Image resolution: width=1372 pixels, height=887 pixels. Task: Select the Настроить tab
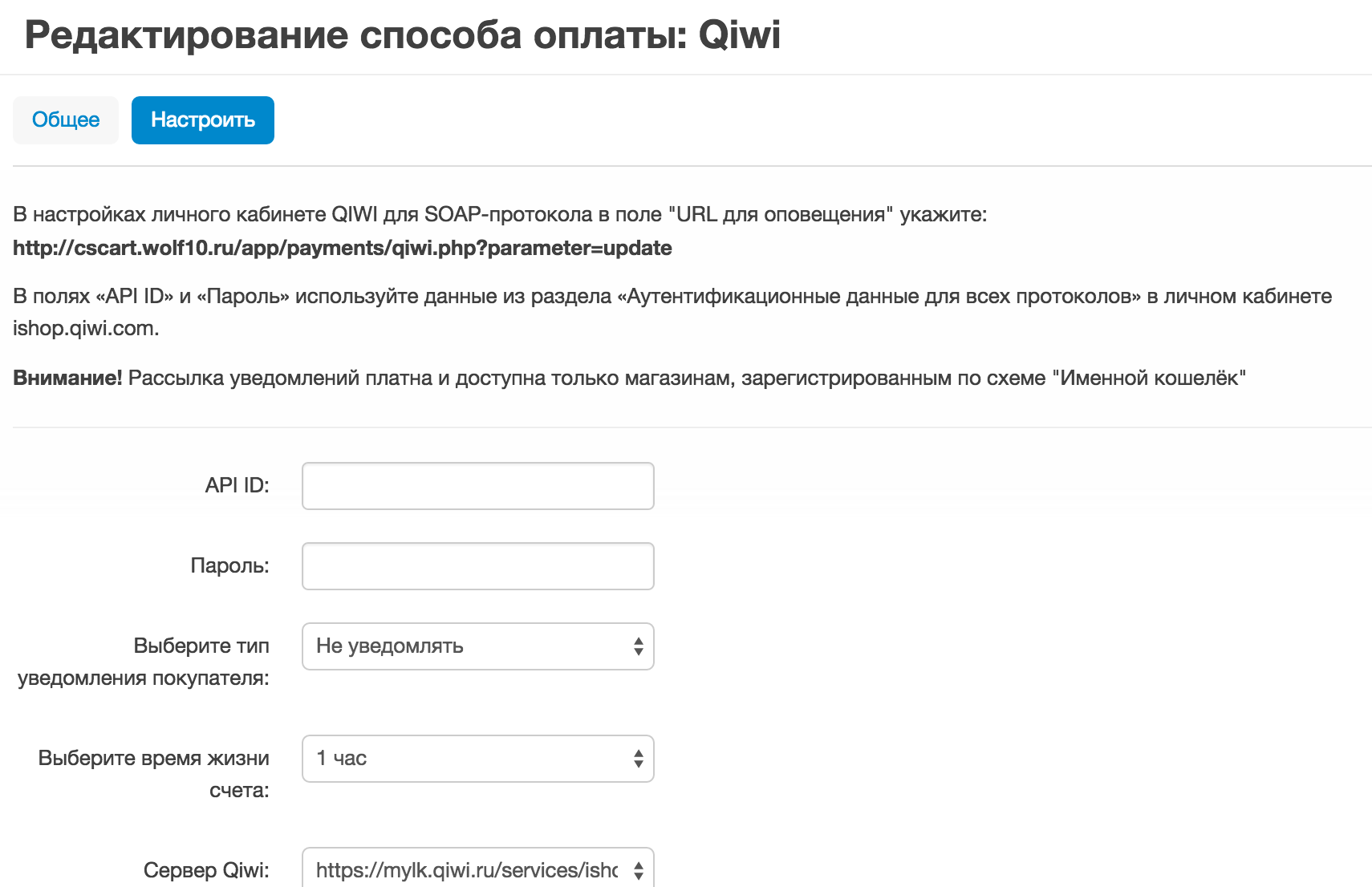click(x=203, y=120)
